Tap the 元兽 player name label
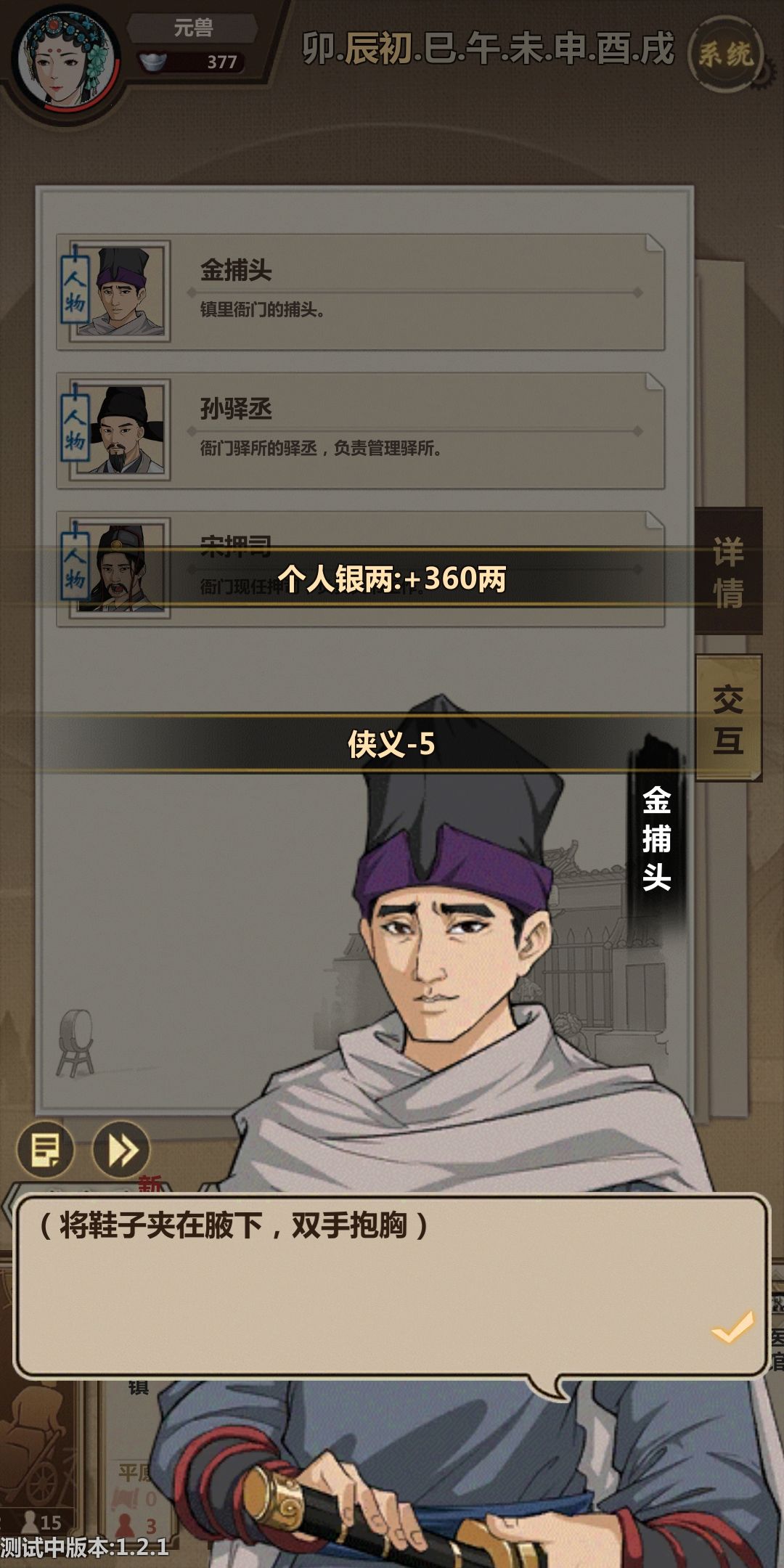 click(x=193, y=28)
